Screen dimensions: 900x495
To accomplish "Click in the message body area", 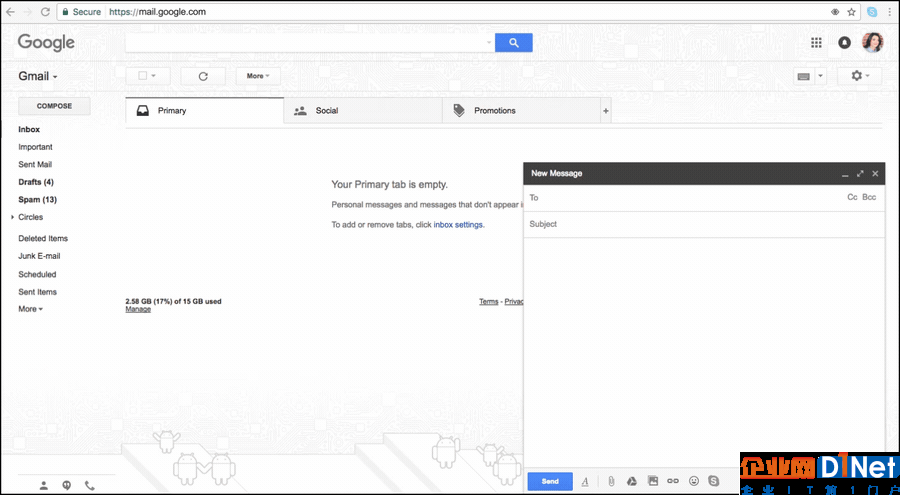I will pyautogui.click(x=704, y=353).
